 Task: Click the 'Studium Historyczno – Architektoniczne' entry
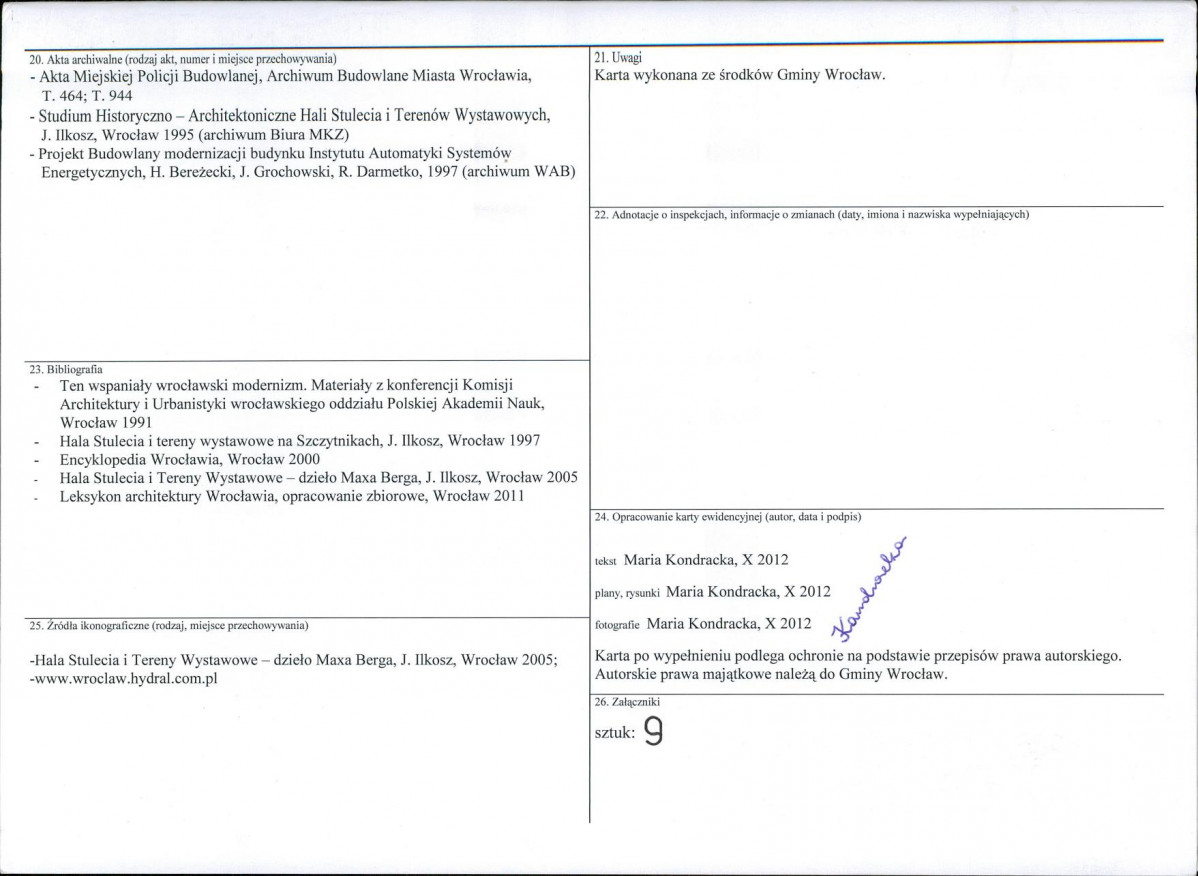(295, 115)
